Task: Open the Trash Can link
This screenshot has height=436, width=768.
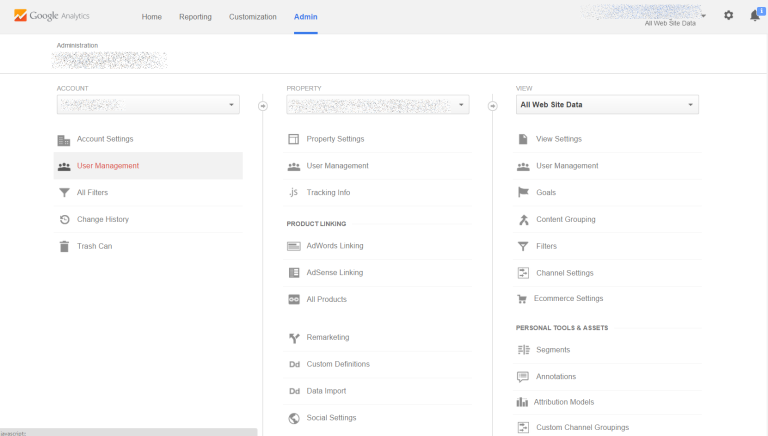Action: 95,246
